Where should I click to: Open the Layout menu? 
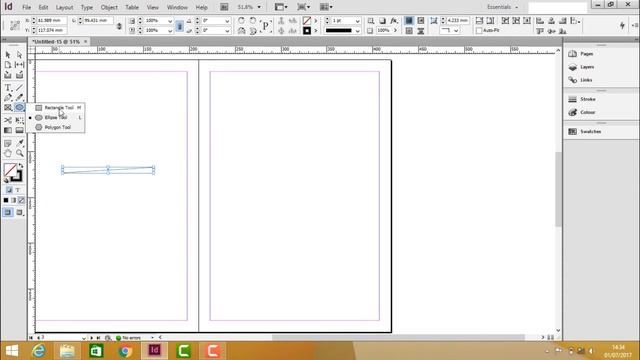(64, 7)
